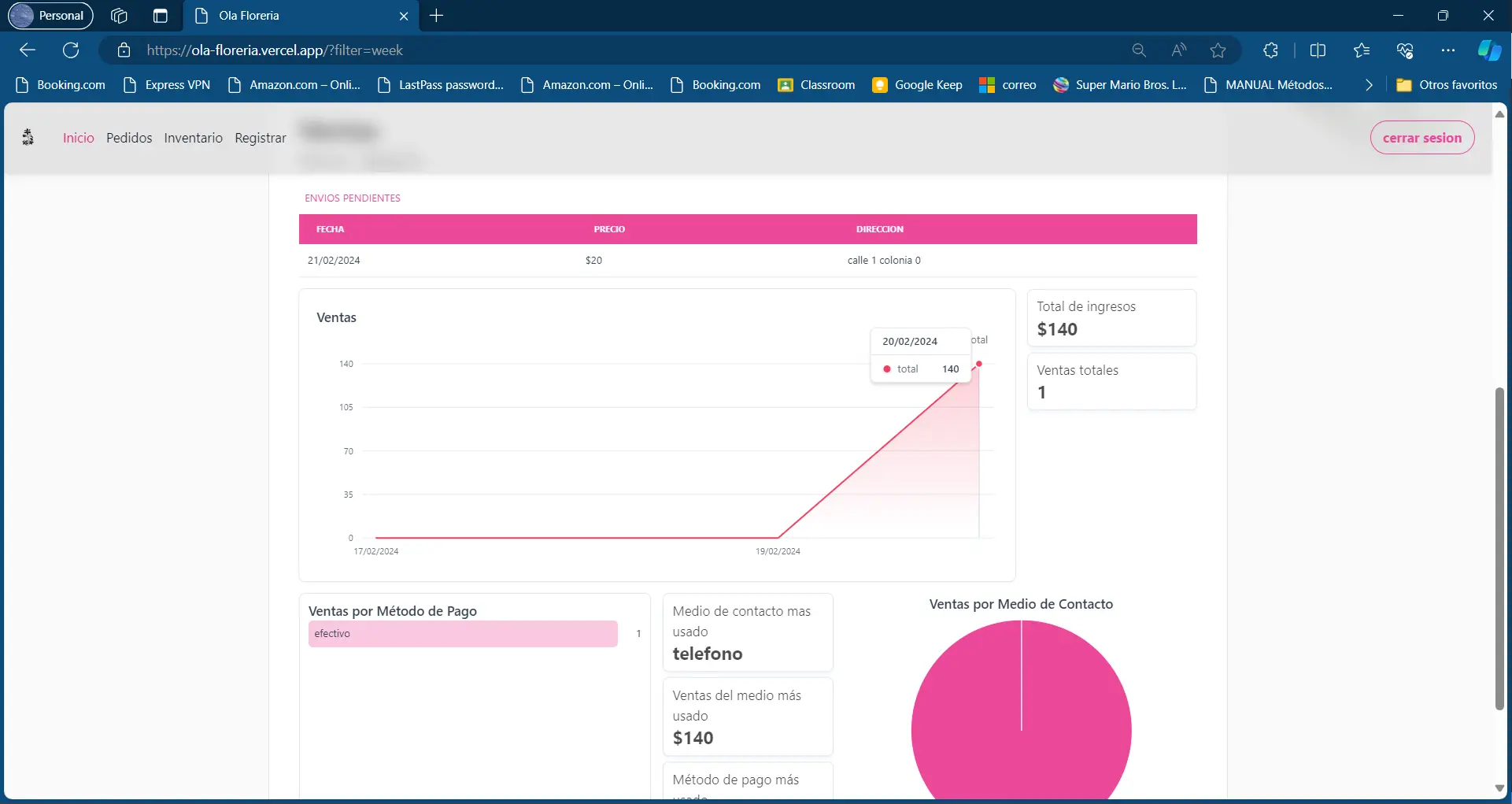Image resolution: width=1512 pixels, height=804 pixels.
Task: Click the efectivo payment bar
Action: [x=463, y=634]
